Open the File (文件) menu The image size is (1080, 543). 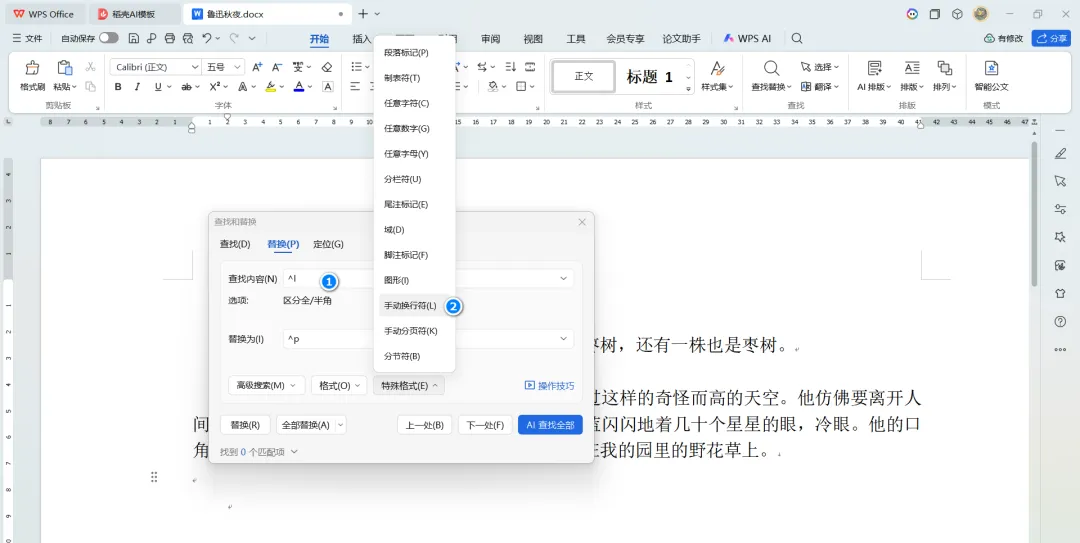coord(28,39)
